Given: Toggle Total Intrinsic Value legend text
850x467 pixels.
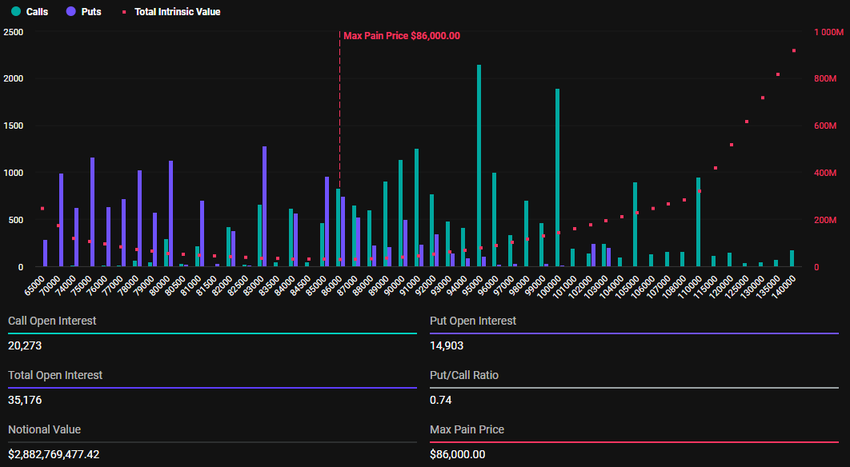Looking at the screenshot, I should [x=177, y=12].
